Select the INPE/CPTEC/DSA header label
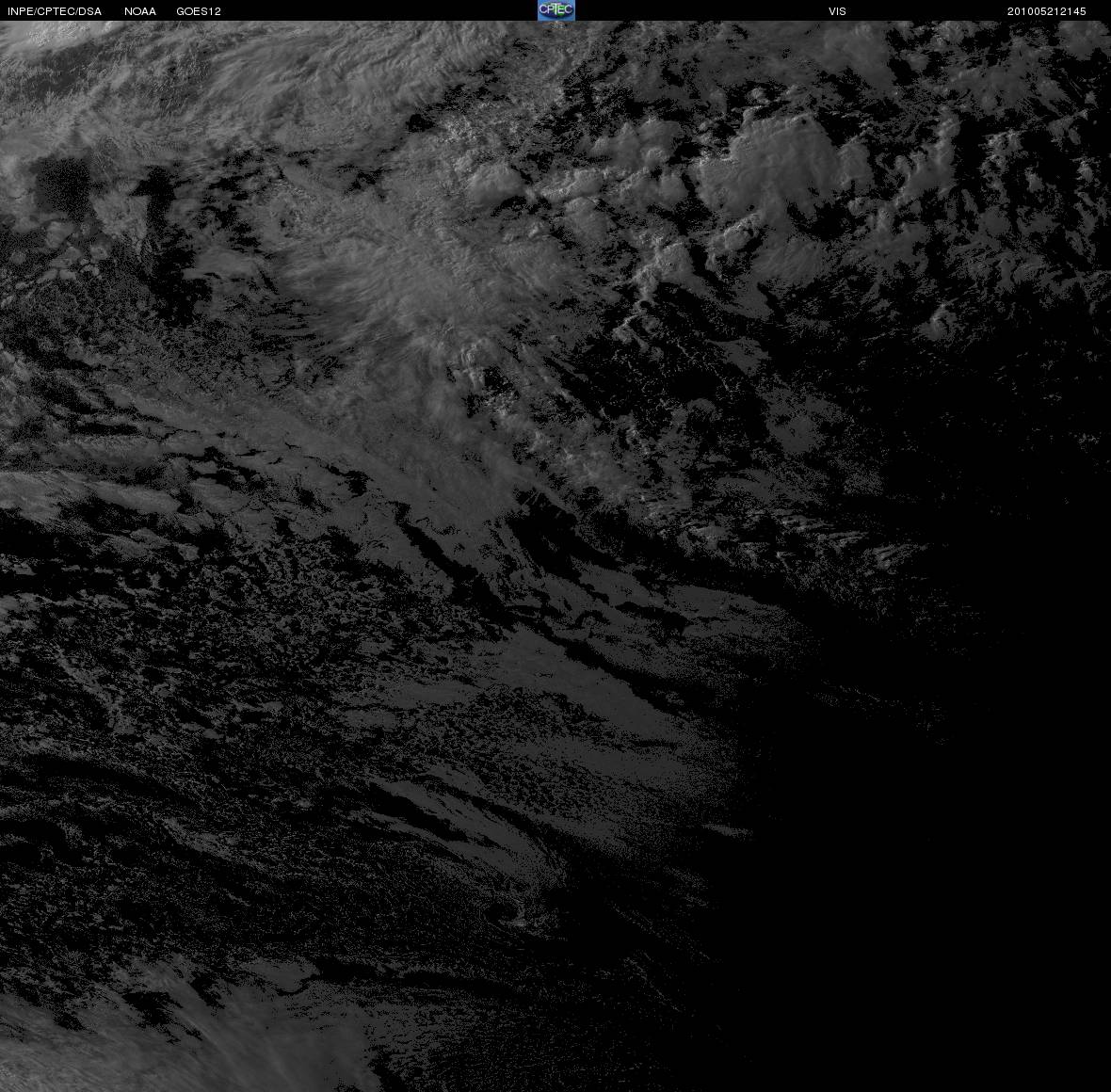The height and width of the screenshot is (1092, 1111). (55, 11)
